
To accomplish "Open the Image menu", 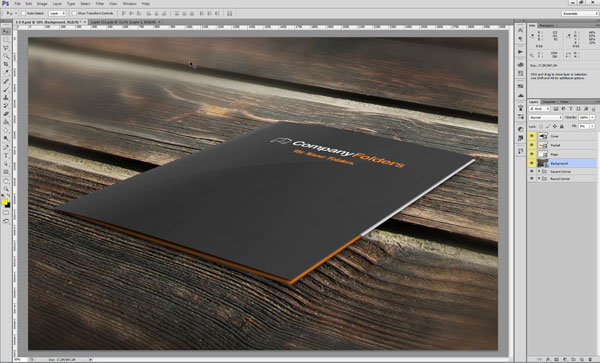I will [x=42, y=3].
